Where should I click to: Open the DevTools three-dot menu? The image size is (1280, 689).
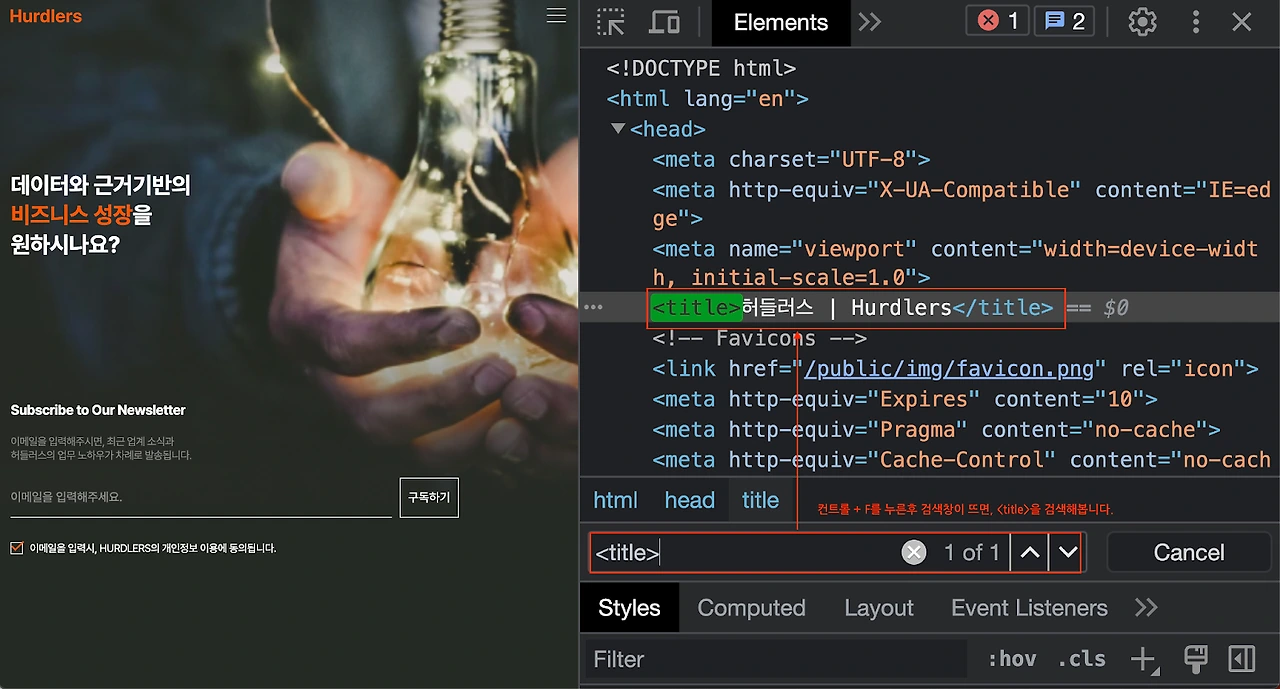[x=1196, y=22]
